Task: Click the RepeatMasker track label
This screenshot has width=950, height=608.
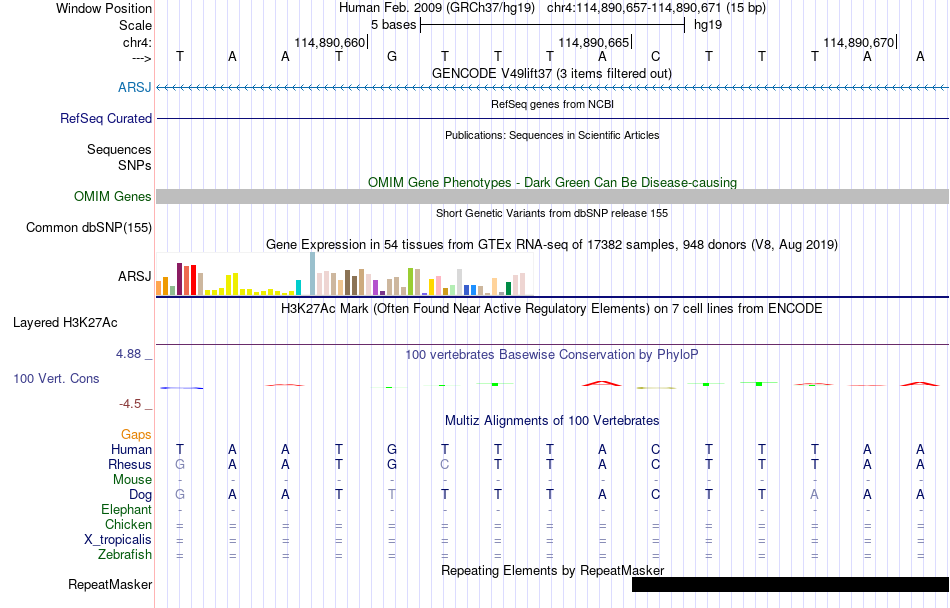Action: click(x=110, y=584)
